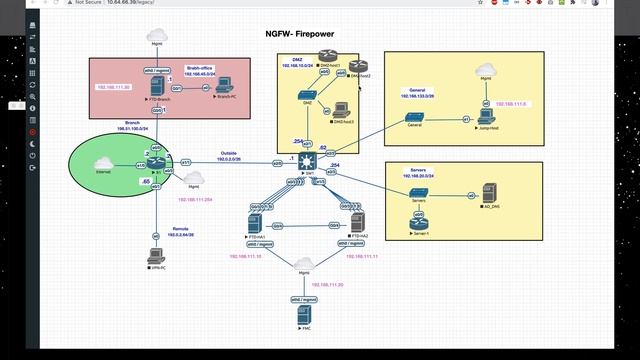Image resolution: width=640 pixels, height=360 pixels.
Task: Click the Branch-office subnet label
Action: pos(199,71)
